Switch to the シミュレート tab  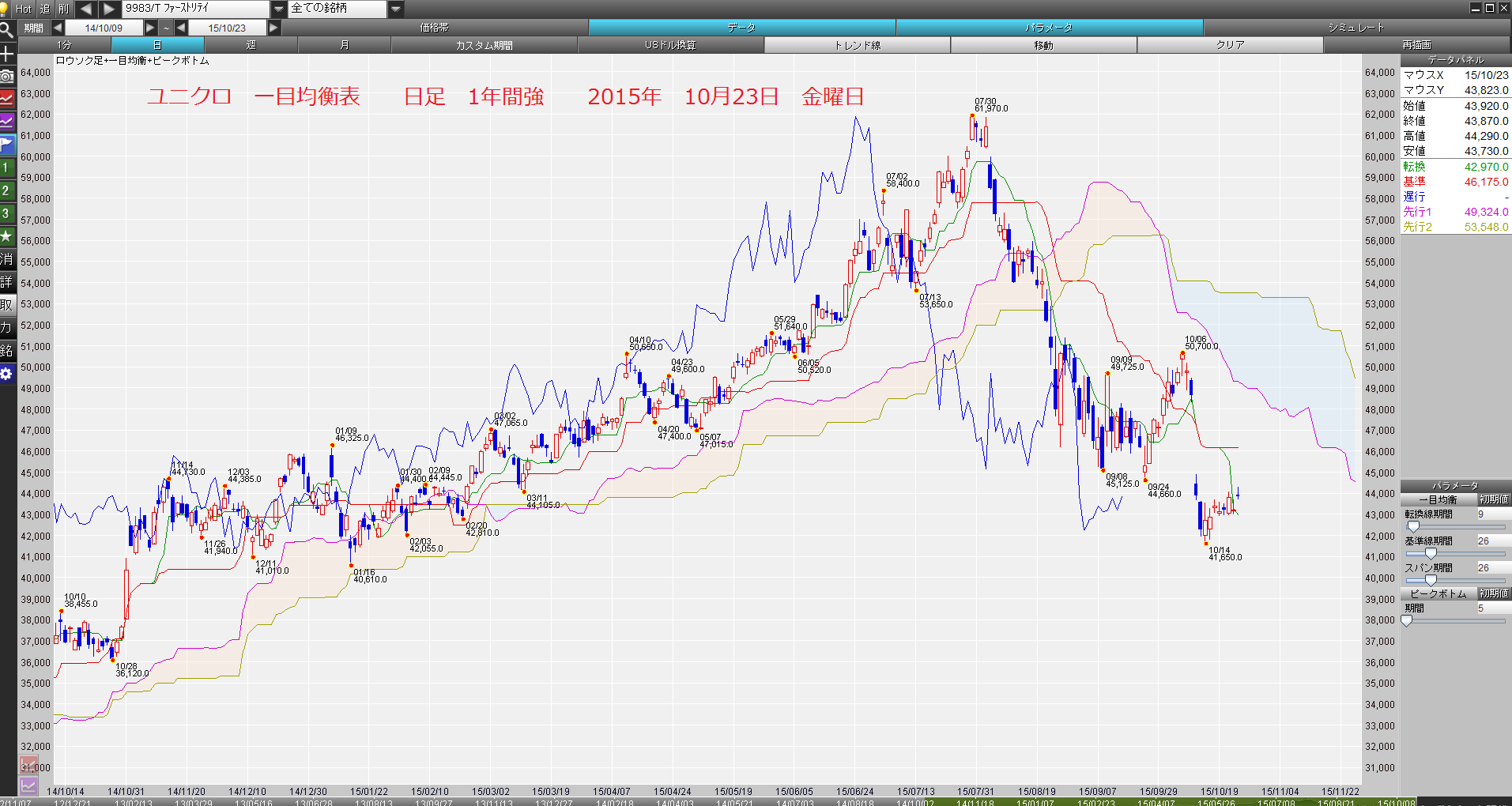[1356, 28]
